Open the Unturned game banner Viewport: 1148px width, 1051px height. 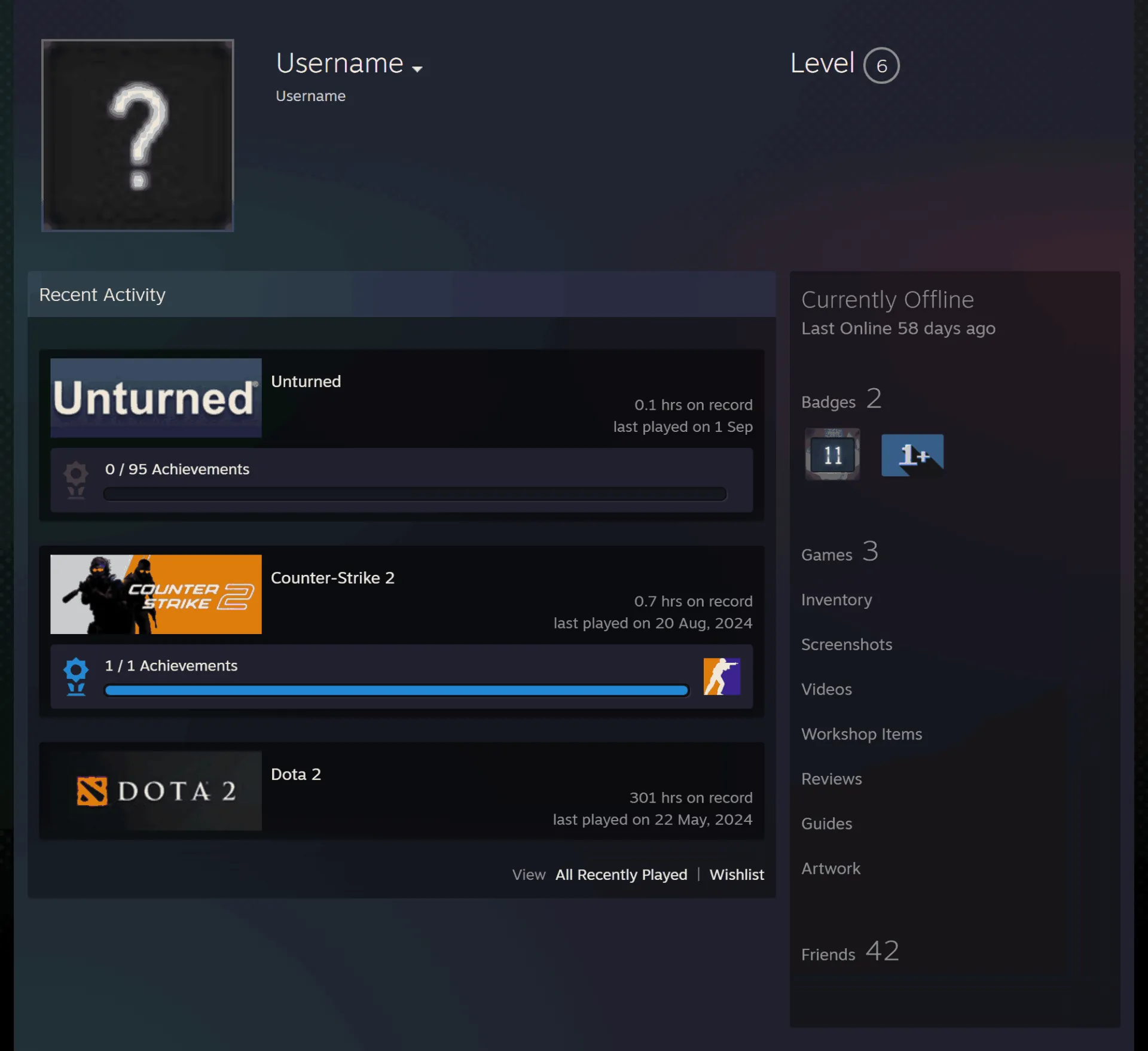click(156, 398)
